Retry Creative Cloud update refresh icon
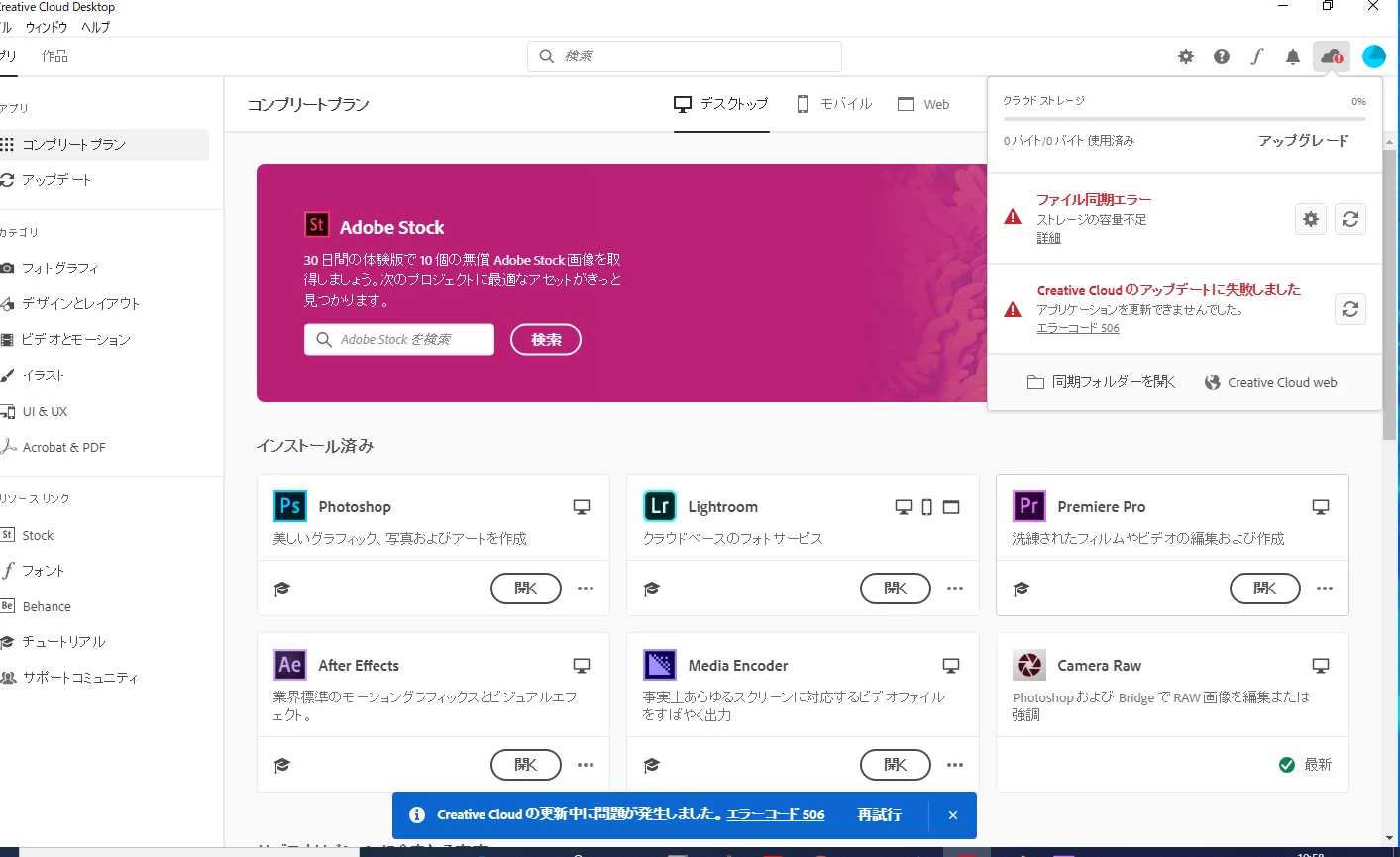 [x=1350, y=309]
